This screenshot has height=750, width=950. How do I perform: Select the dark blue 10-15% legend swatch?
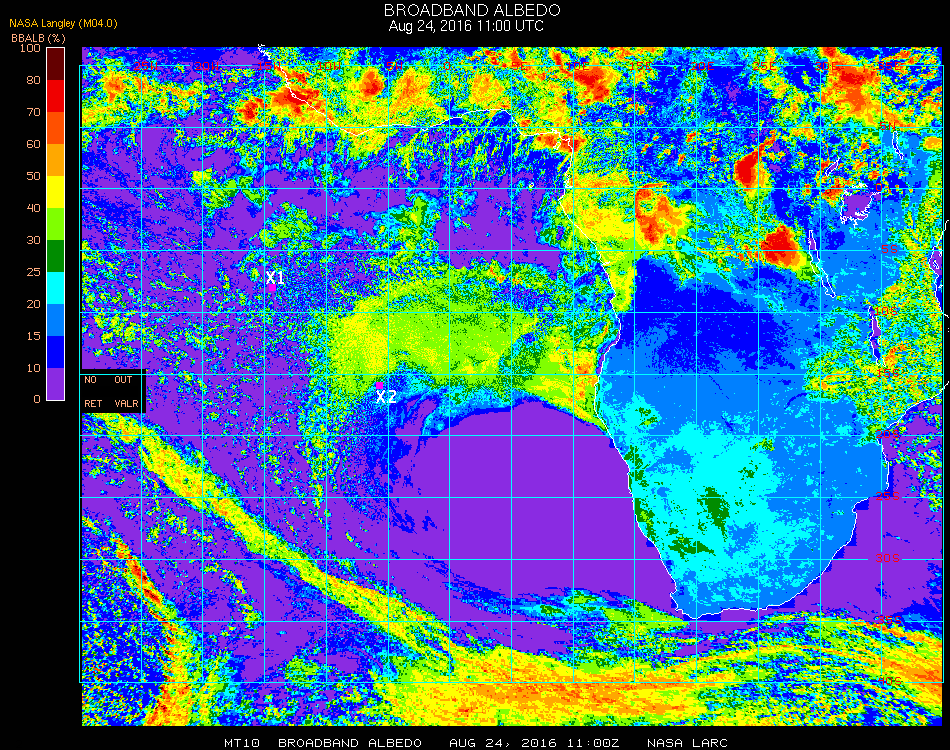point(56,352)
